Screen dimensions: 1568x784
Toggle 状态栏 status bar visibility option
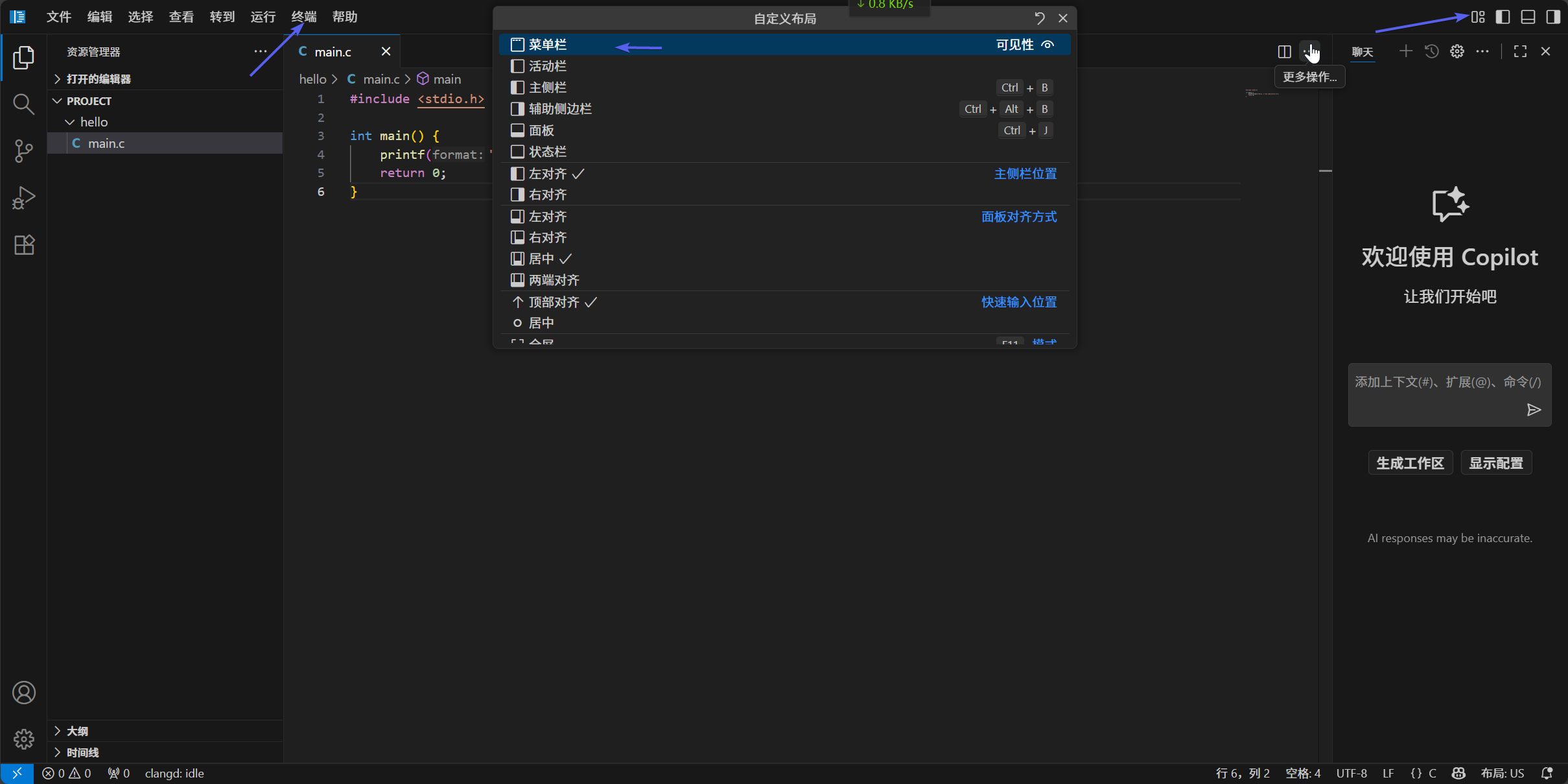547,152
